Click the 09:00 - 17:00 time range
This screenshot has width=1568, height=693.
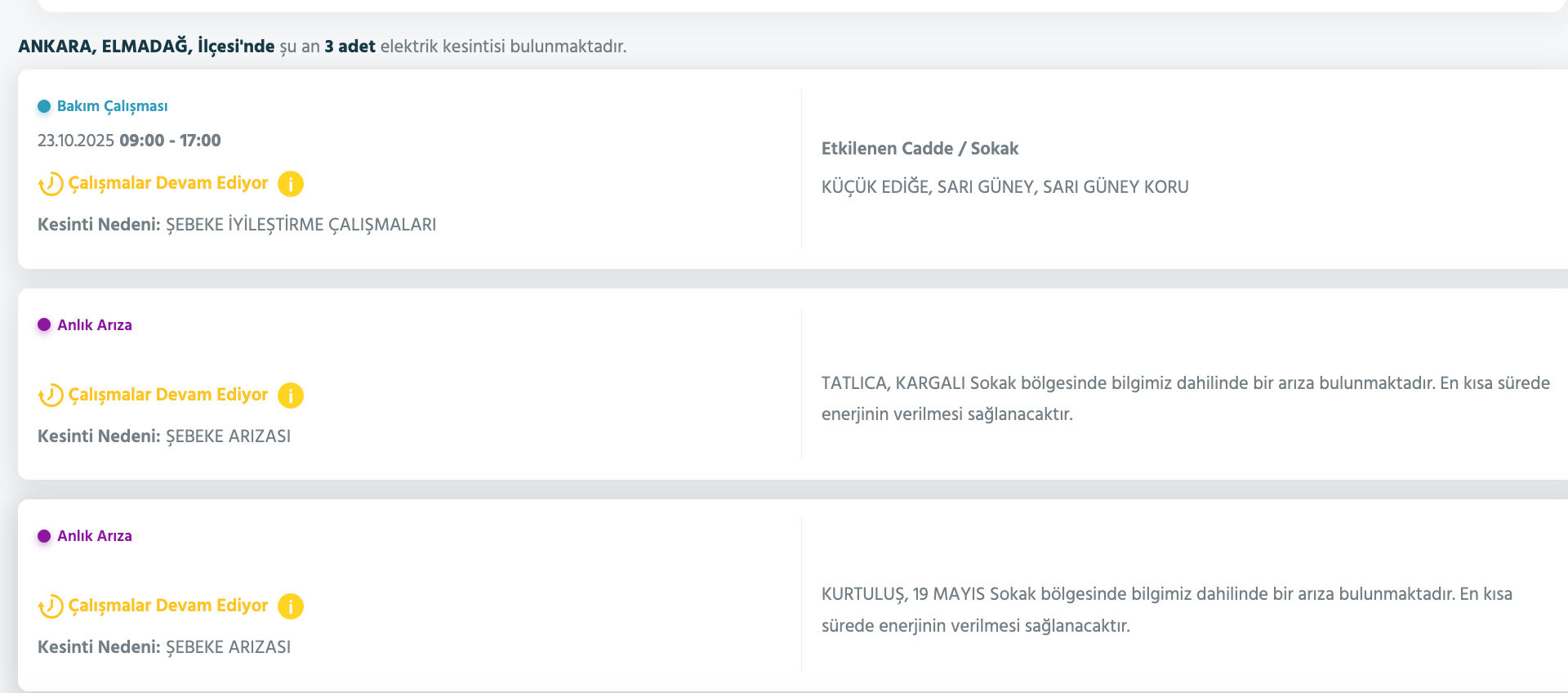170,140
